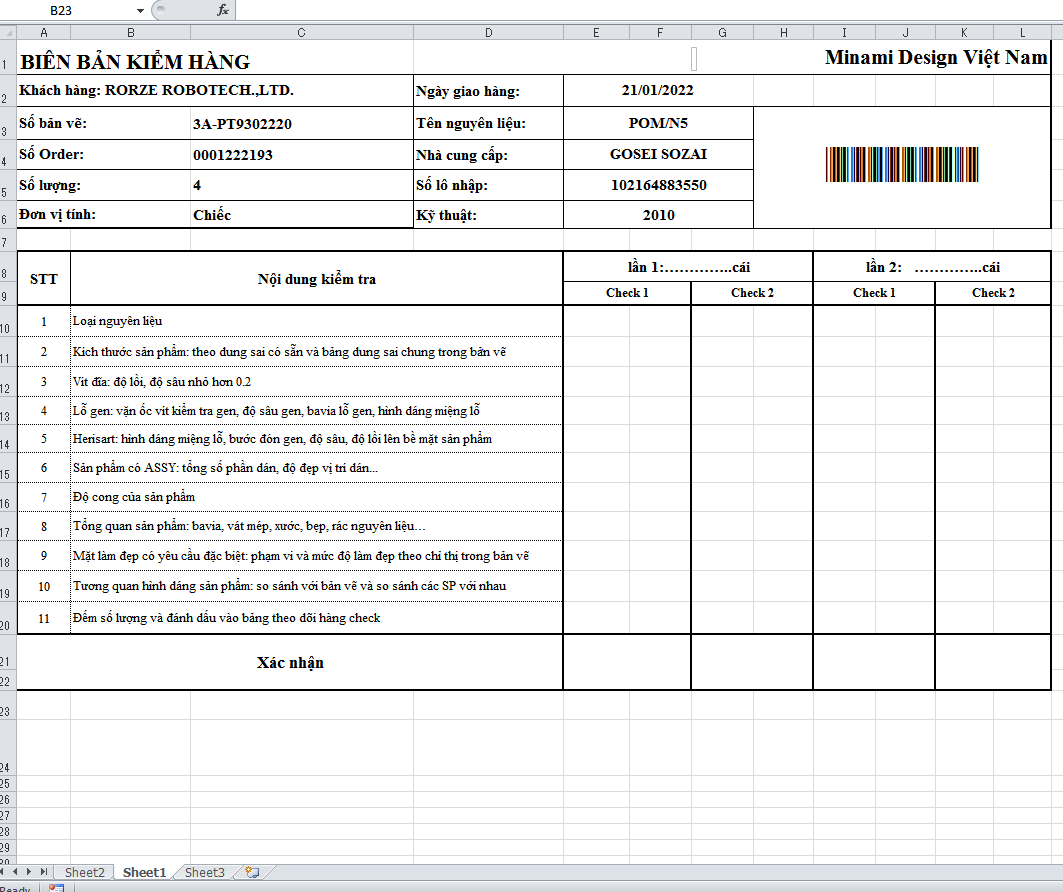This screenshot has width=1063, height=892.
Task: Click the supplier cell 'GOSEI SOZAI'
Action: coord(658,154)
